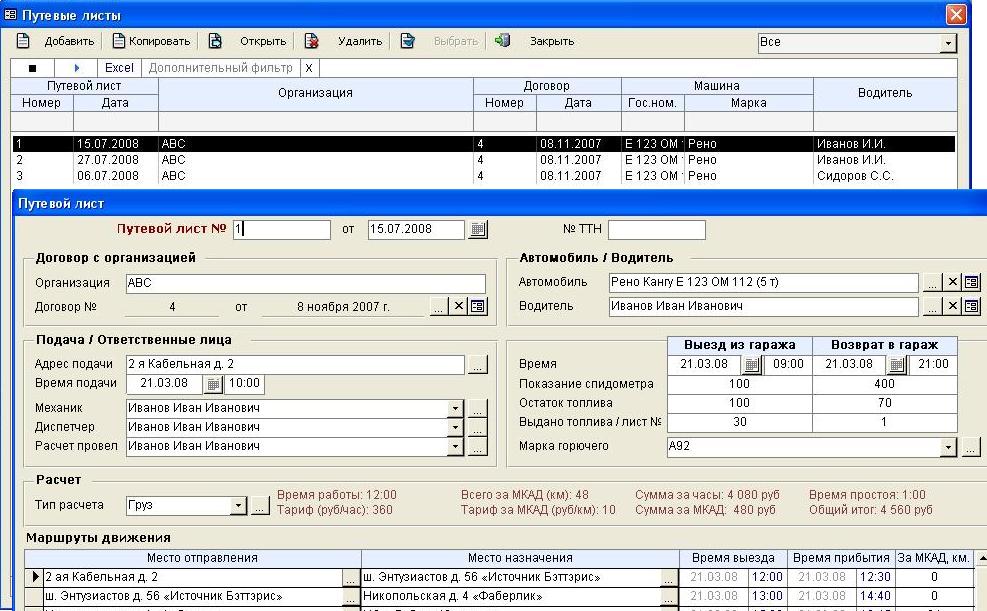Click the Дополнительный фильтр field

pyautogui.click(x=221, y=68)
